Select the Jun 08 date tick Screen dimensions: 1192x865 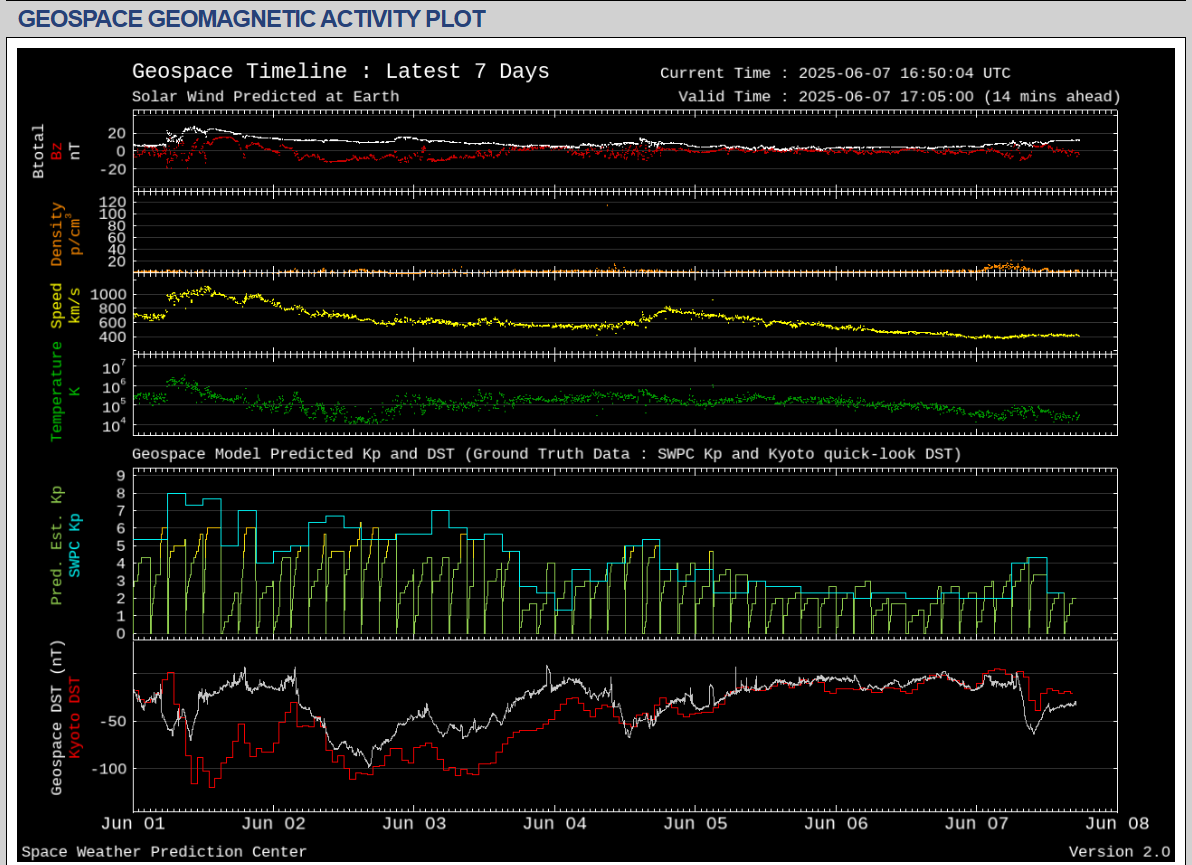[x=1117, y=824]
